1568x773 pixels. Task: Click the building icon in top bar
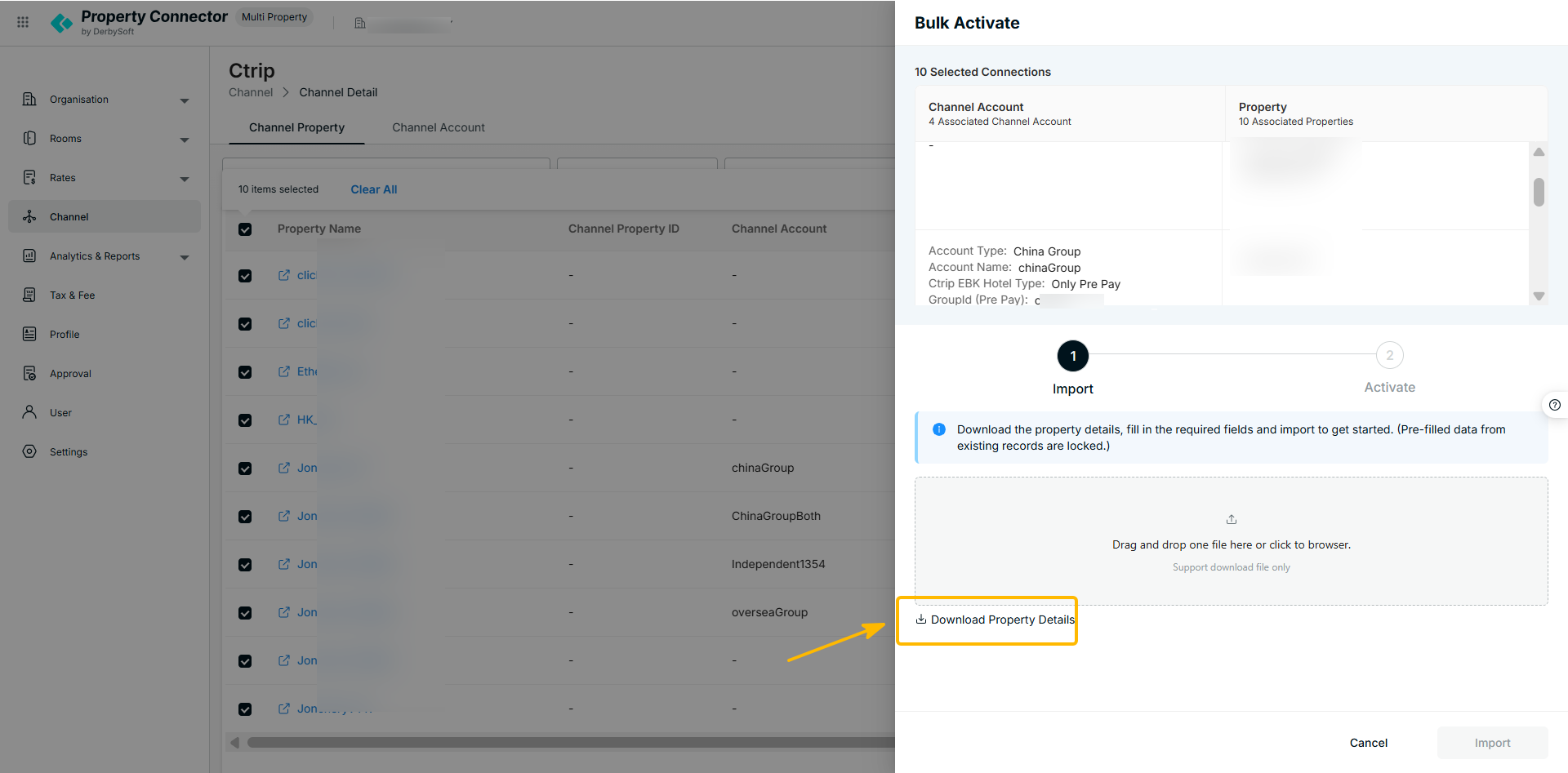(x=359, y=23)
